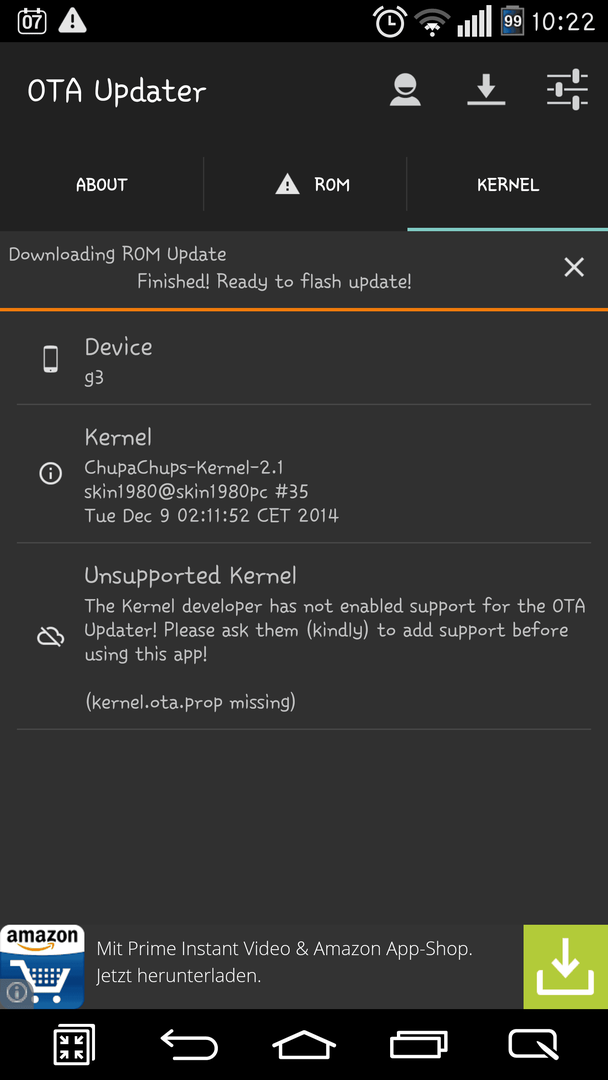This screenshot has width=608, height=1080.
Task: Tap the crossed-out cloud icon
Action: [50, 636]
